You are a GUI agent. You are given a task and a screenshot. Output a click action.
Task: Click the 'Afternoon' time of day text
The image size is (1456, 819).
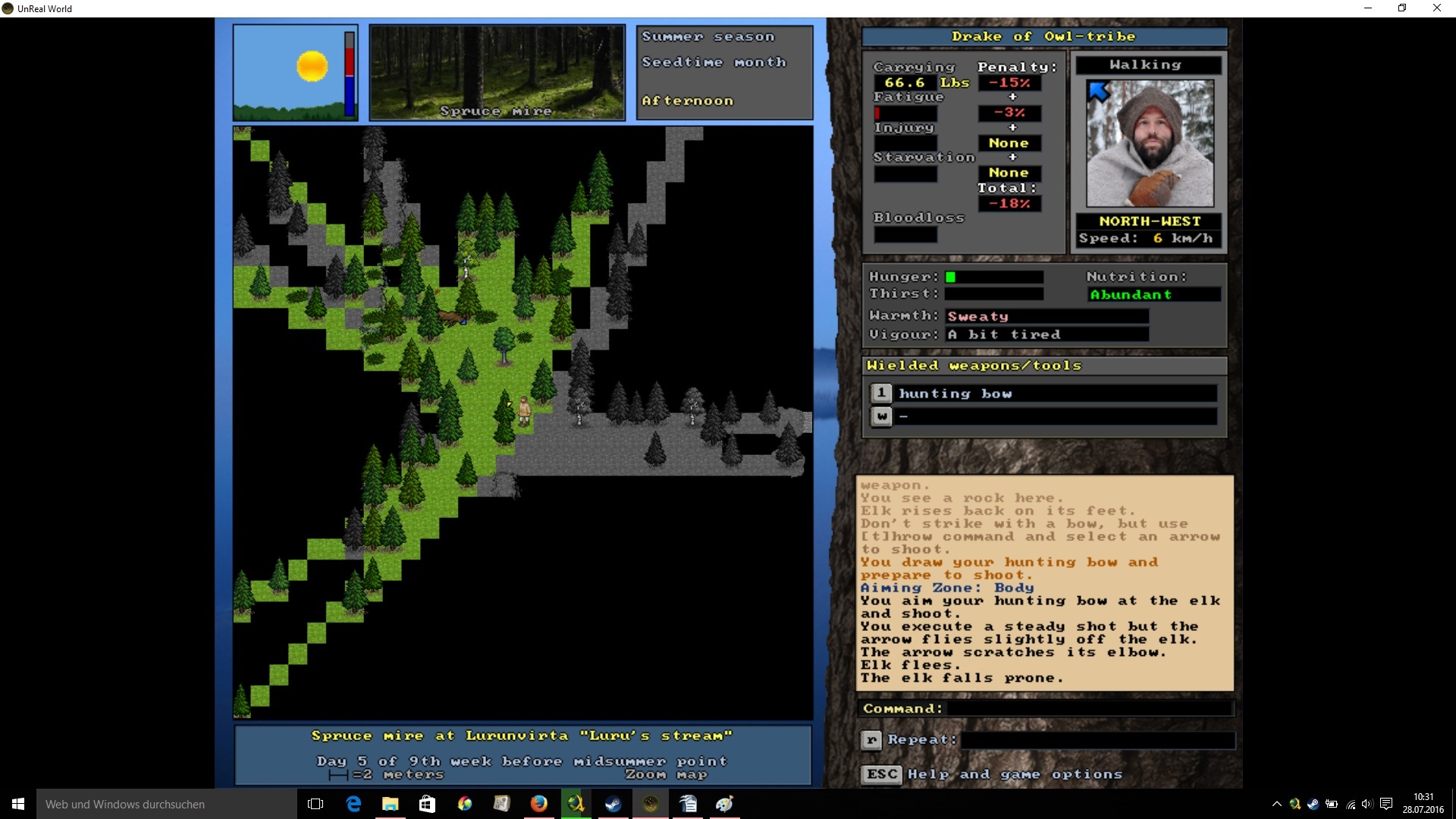pyautogui.click(x=687, y=101)
